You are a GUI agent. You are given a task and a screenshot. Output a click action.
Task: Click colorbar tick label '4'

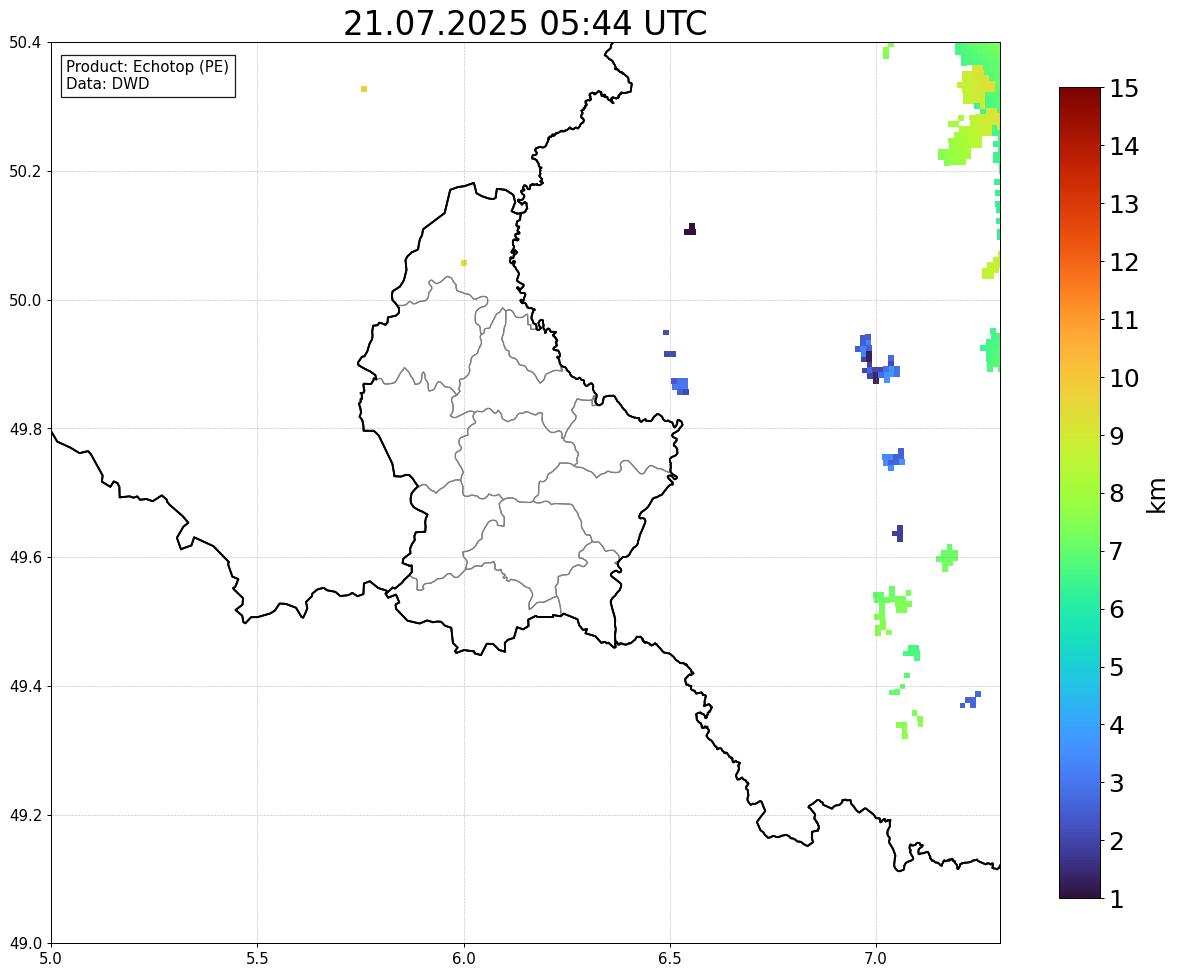pyautogui.click(x=1116, y=724)
